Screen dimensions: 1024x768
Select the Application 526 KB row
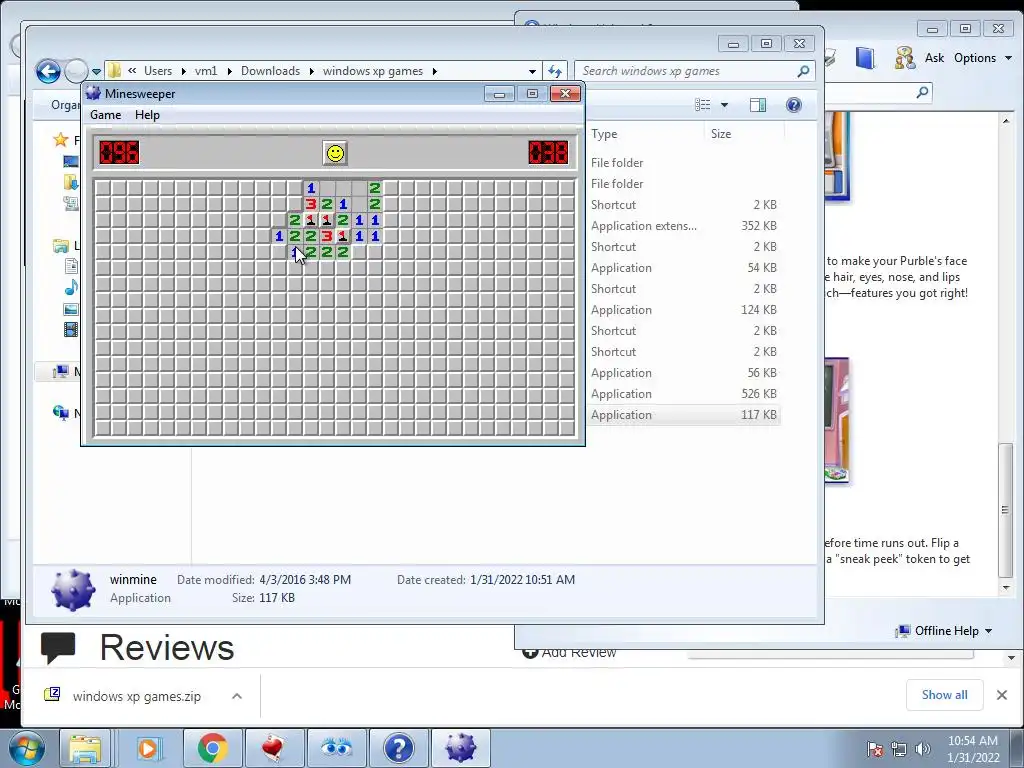[x=684, y=394]
